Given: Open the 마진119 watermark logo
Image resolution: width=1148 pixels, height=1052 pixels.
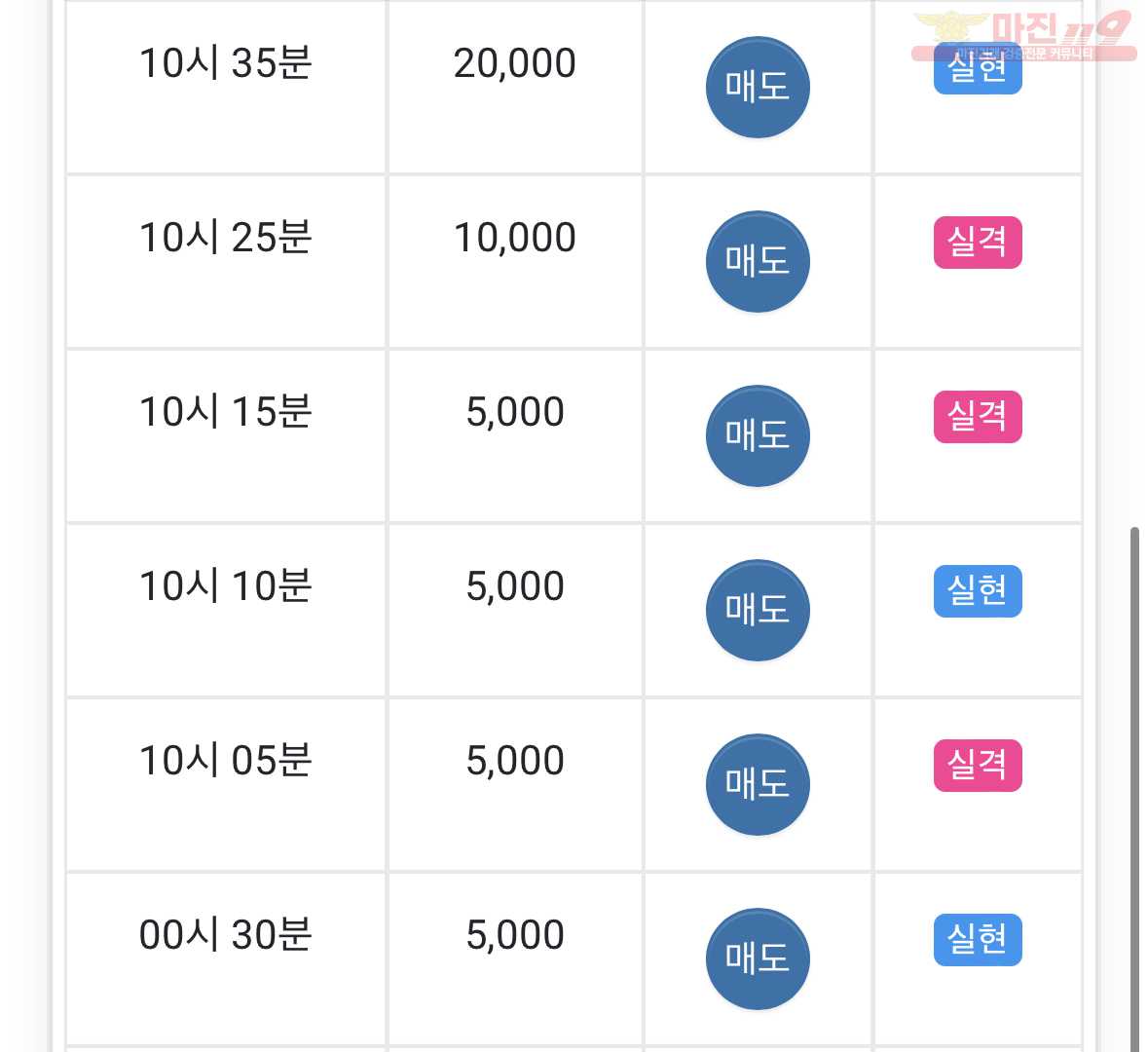Looking at the screenshot, I should coord(1022,35).
